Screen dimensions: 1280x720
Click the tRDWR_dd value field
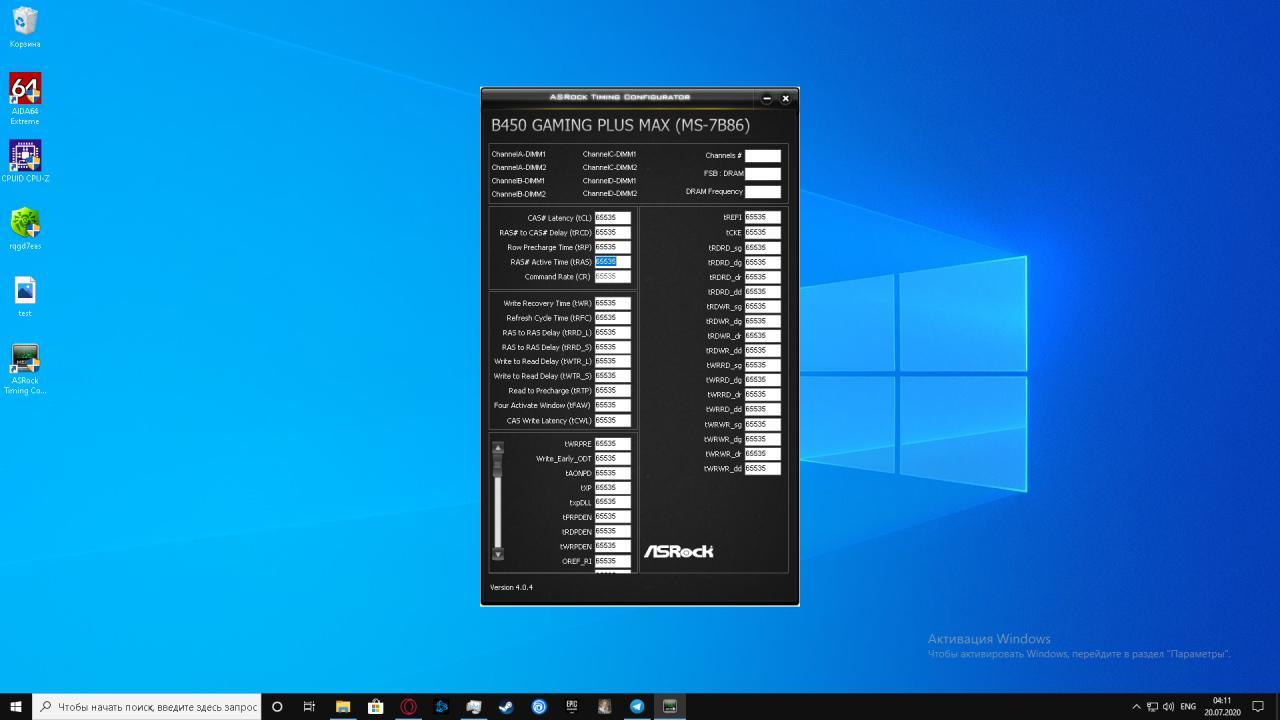click(762, 351)
